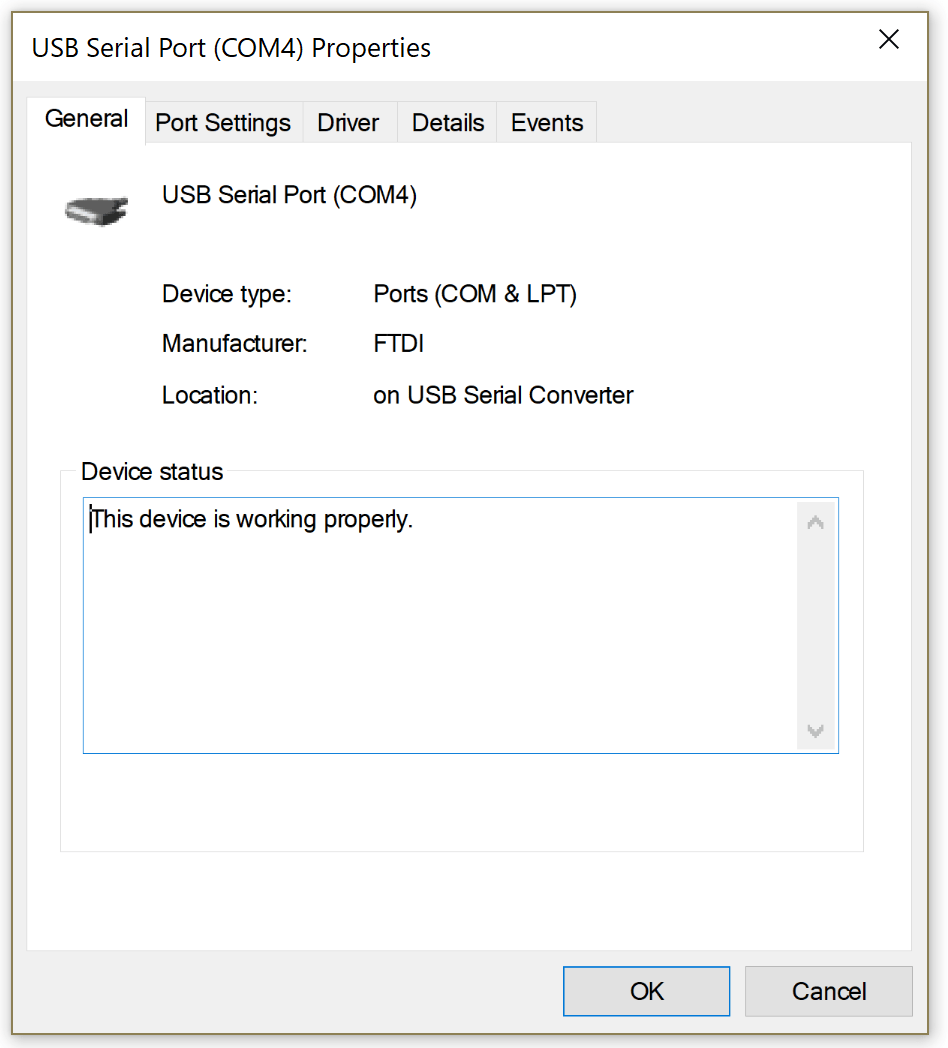The image size is (948, 1048).
Task: View the Details tab
Action: pyautogui.click(x=447, y=122)
